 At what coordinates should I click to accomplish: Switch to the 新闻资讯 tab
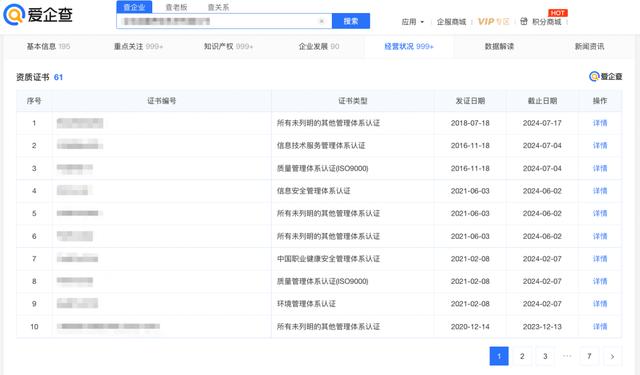[589, 47]
